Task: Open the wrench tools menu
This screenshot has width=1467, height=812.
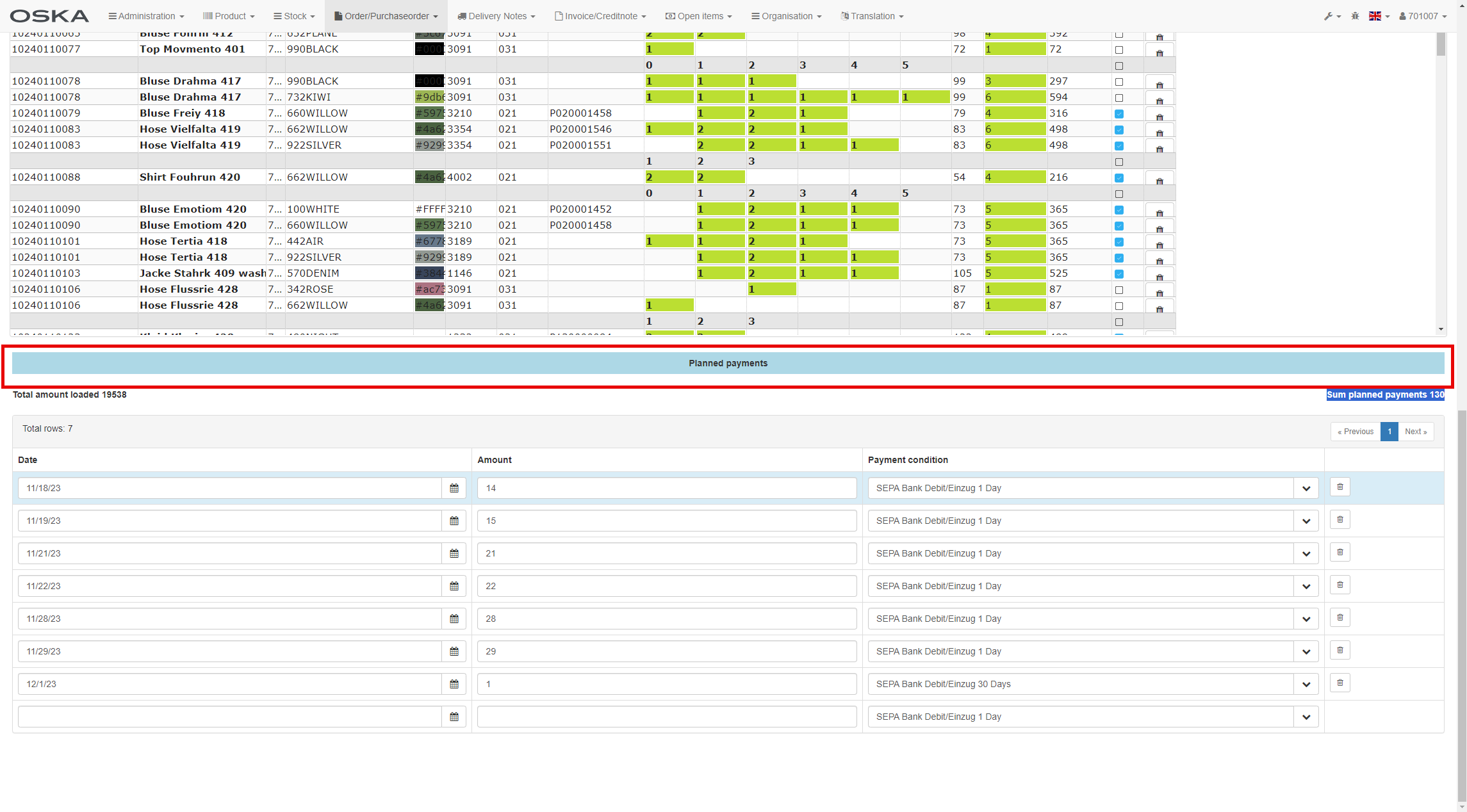Action: (x=1332, y=16)
